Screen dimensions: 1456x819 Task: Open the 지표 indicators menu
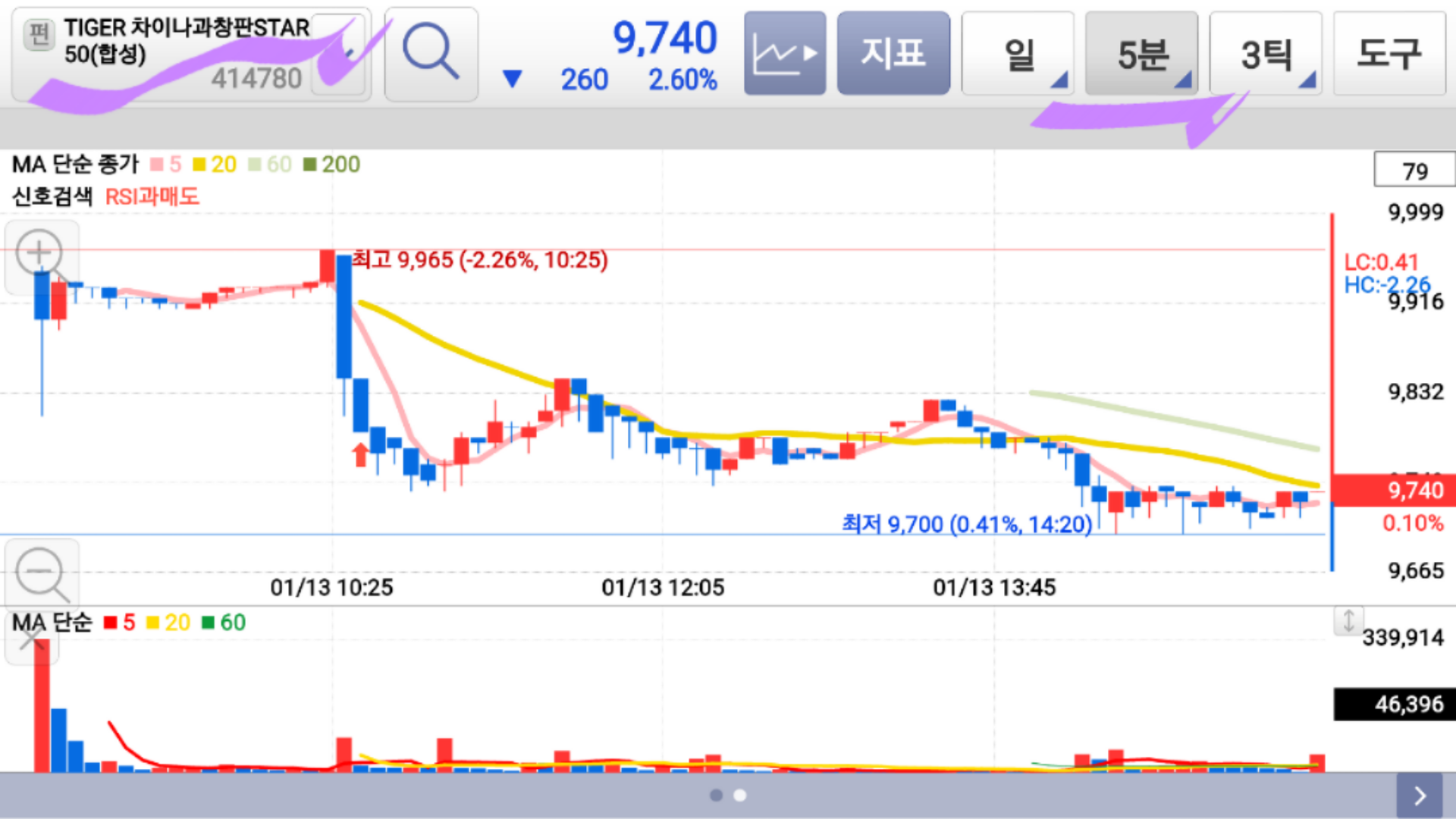893,54
